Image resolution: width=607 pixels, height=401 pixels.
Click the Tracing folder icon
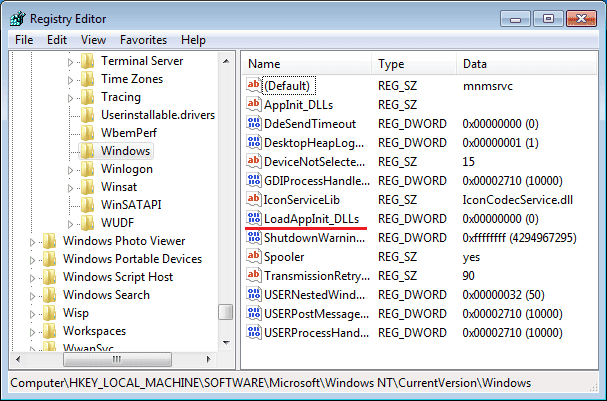pos(87,97)
